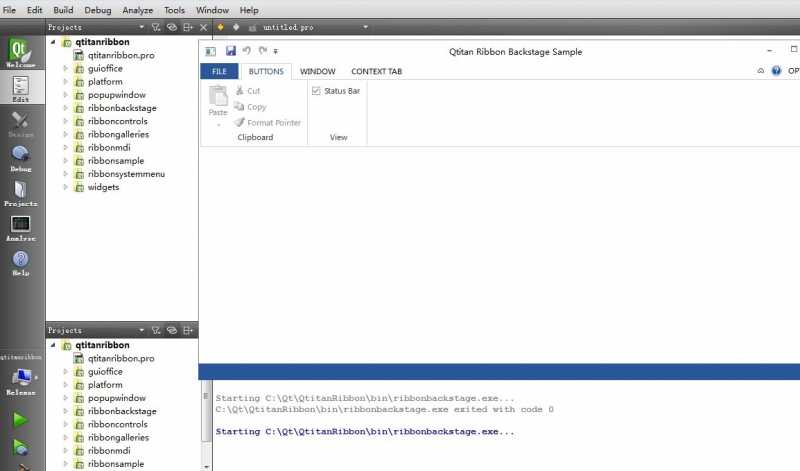Collapse the top qtitanribbon project tree

click(53, 42)
